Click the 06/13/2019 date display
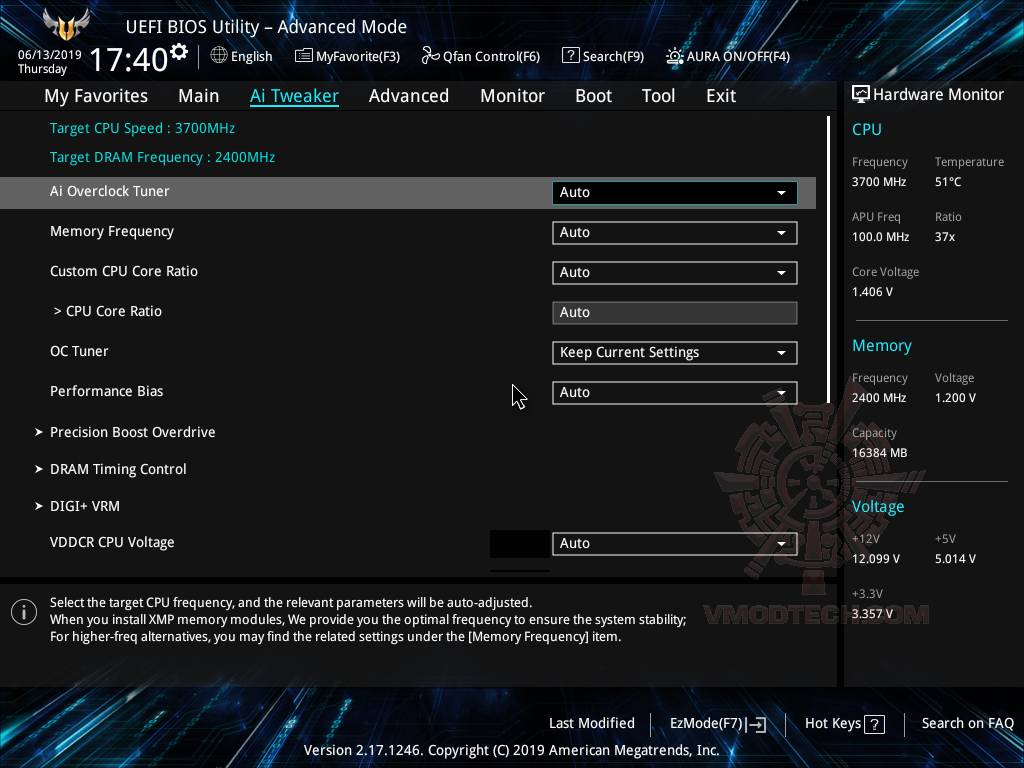Image resolution: width=1024 pixels, height=768 pixels. 50,55
